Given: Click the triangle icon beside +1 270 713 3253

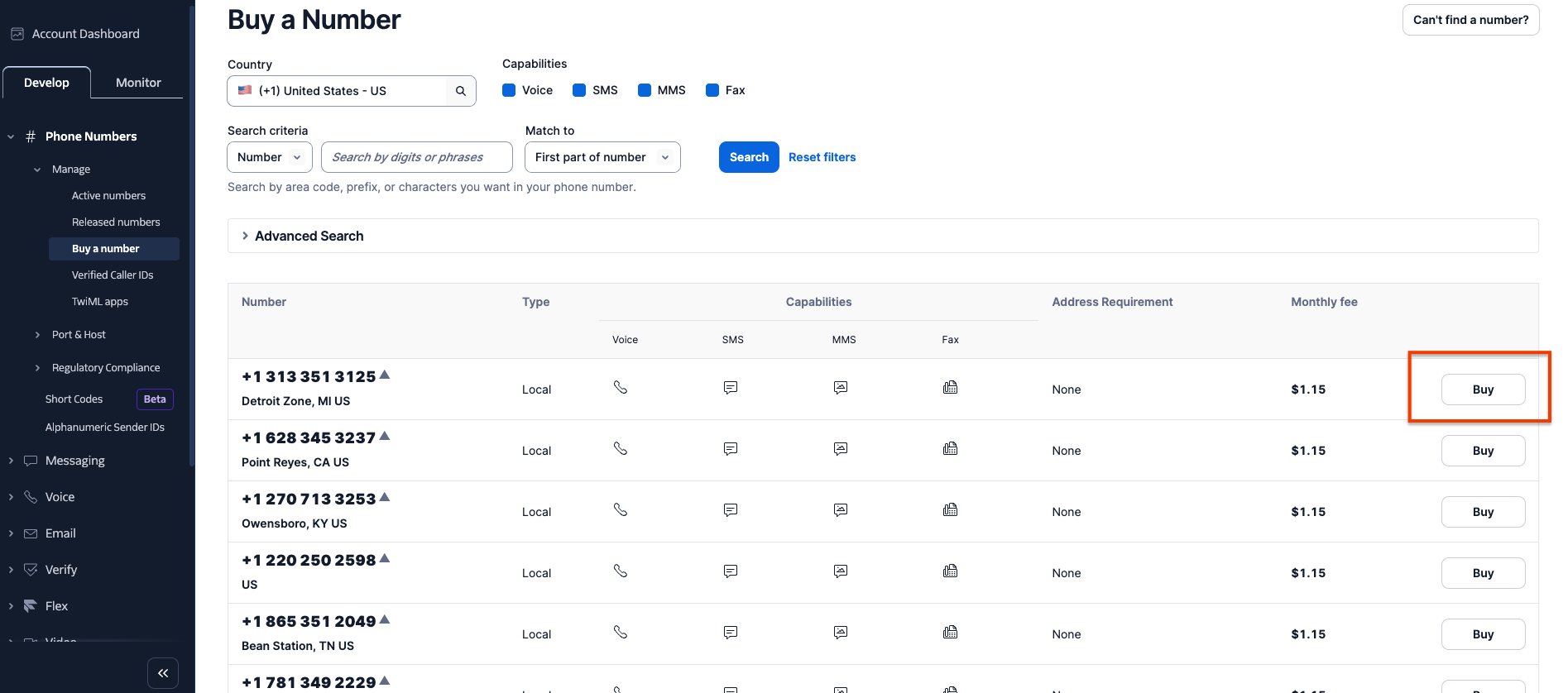Looking at the screenshot, I should (385, 497).
